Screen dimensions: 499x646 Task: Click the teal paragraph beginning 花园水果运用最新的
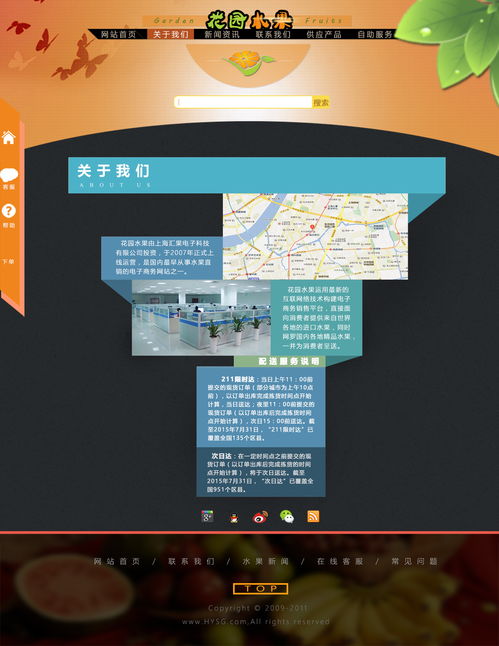pos(317,318)
